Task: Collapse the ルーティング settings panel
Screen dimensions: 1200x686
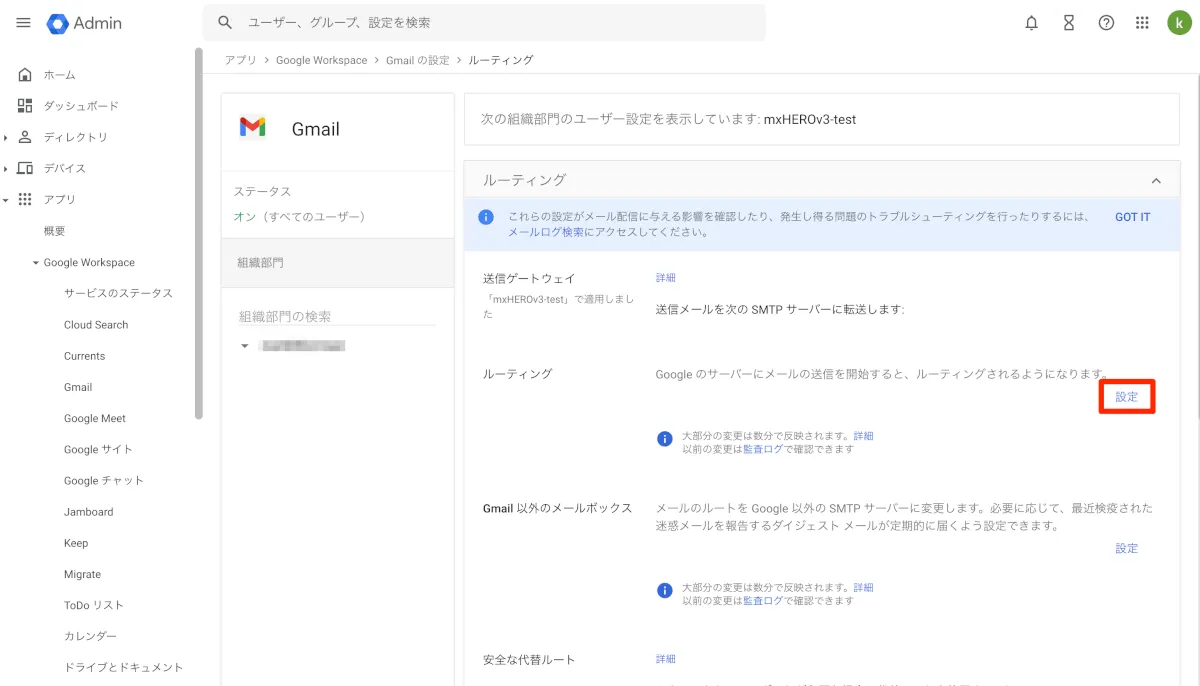Action: point(1156,181)
